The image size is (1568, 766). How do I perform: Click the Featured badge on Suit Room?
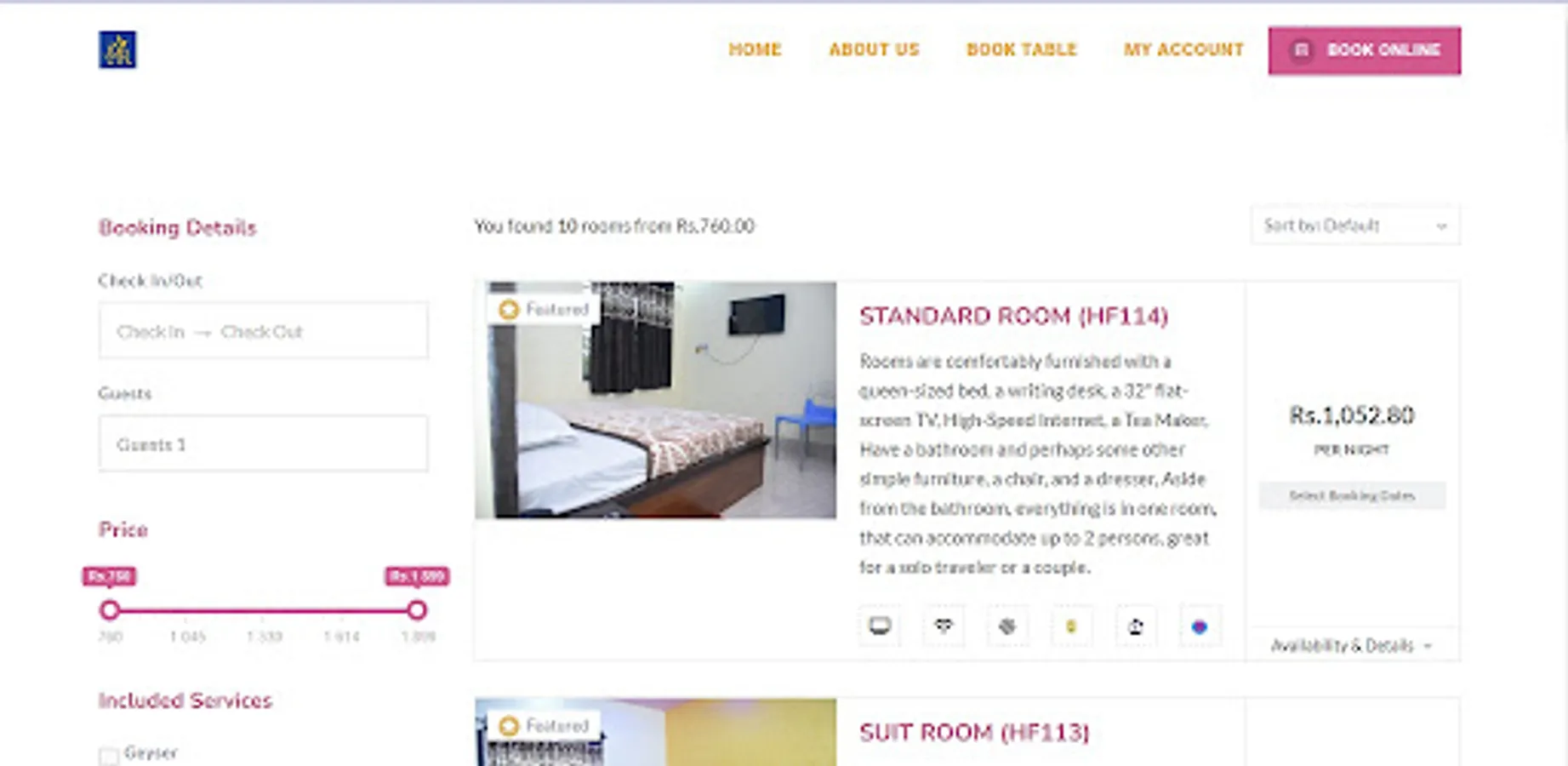tap(544, 725)
